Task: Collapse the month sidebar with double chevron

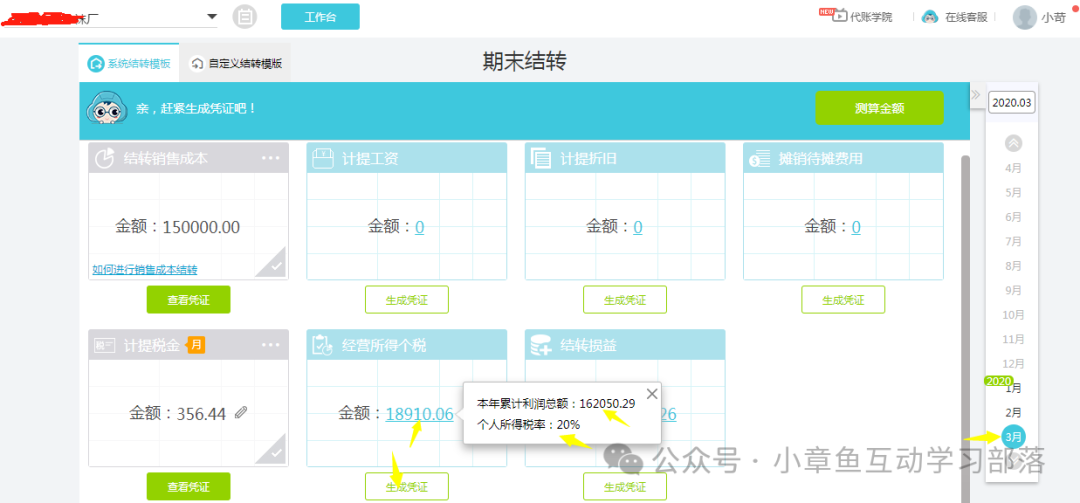Action: point(975,94)
